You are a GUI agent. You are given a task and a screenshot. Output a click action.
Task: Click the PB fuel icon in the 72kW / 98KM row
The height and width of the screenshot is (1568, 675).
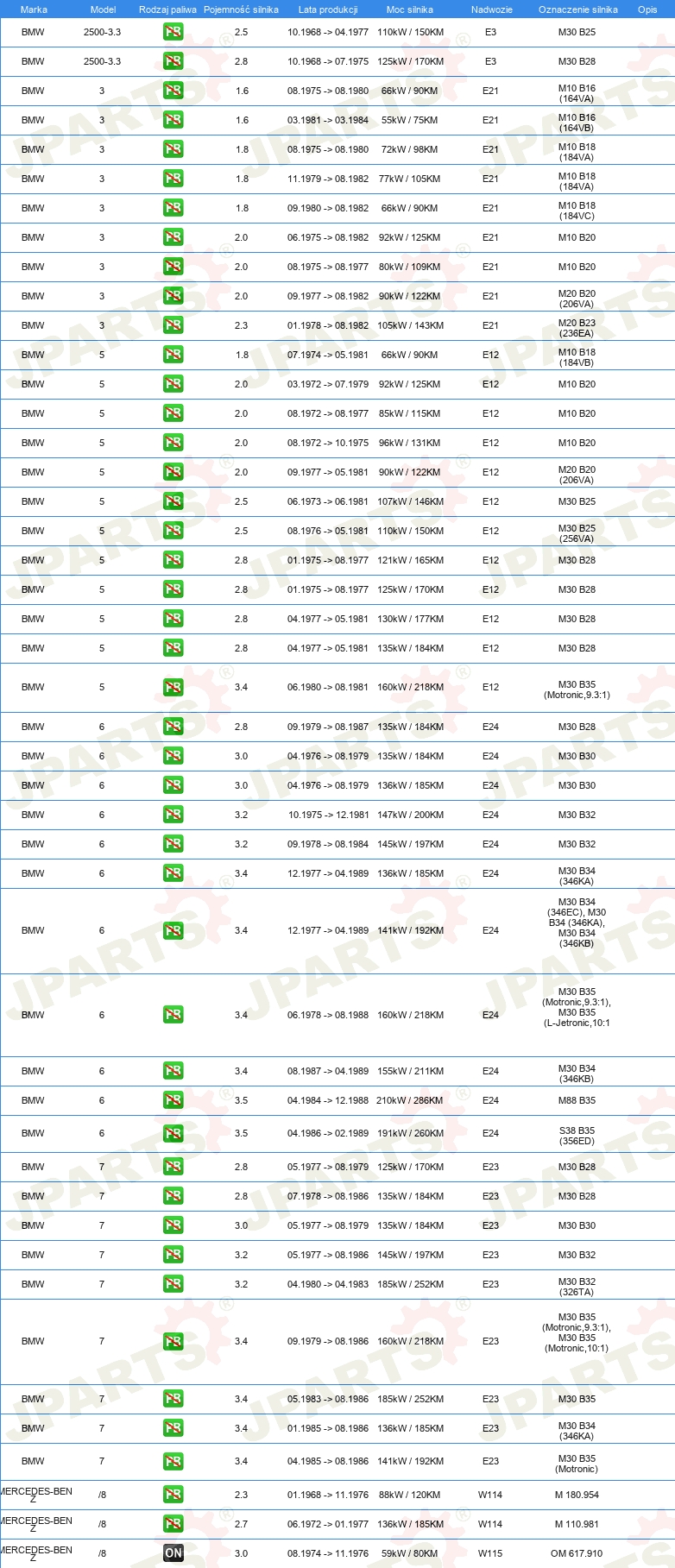(x=173, y=149)
